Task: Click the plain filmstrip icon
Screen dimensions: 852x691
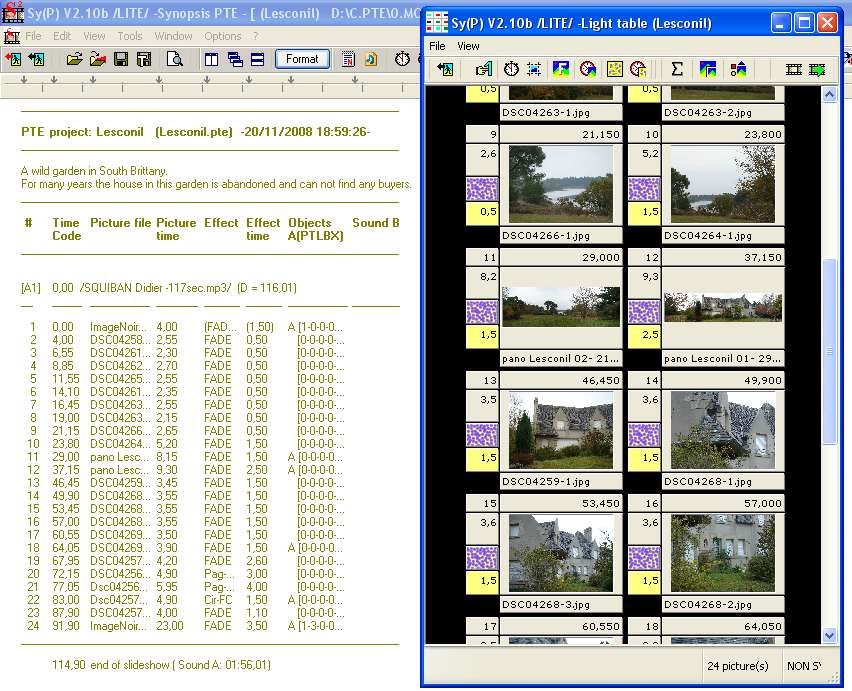Action: (x=793, y=69)
